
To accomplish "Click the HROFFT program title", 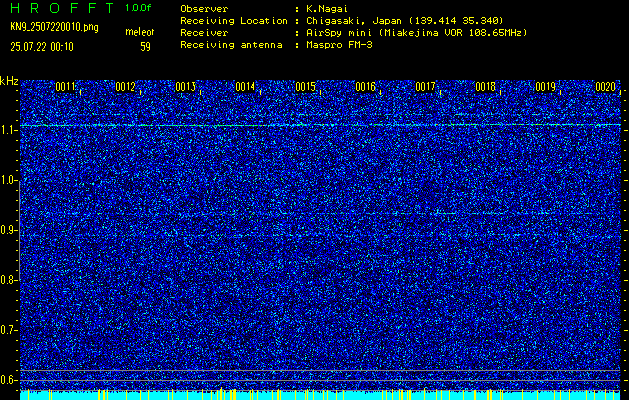I will click(62, 8).
